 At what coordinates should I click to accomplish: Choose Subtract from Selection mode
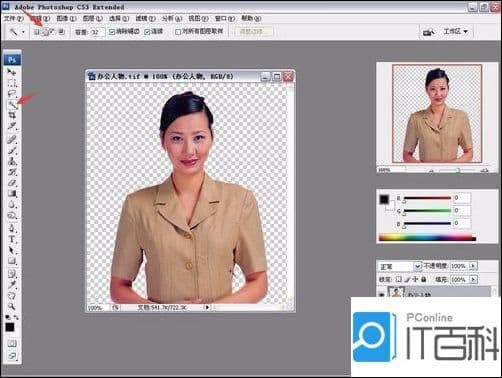pos(53,32)
